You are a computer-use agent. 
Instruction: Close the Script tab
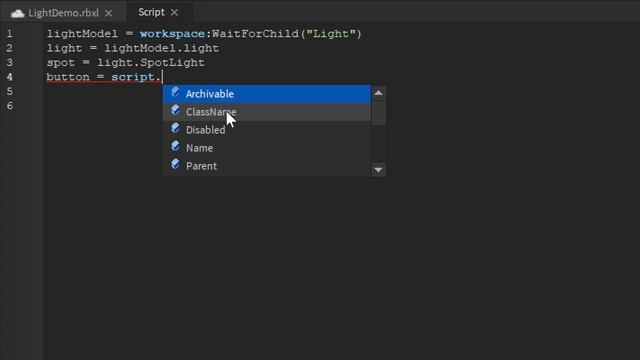click(x=174, y=13)
